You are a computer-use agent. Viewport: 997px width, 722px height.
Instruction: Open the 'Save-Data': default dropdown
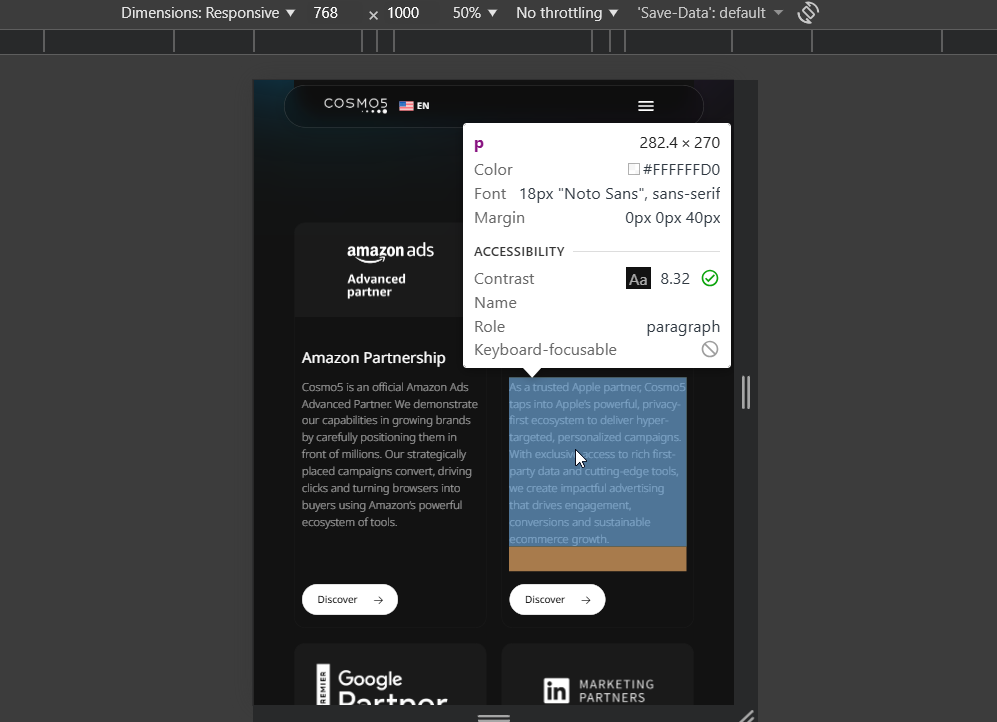[710, 13]
